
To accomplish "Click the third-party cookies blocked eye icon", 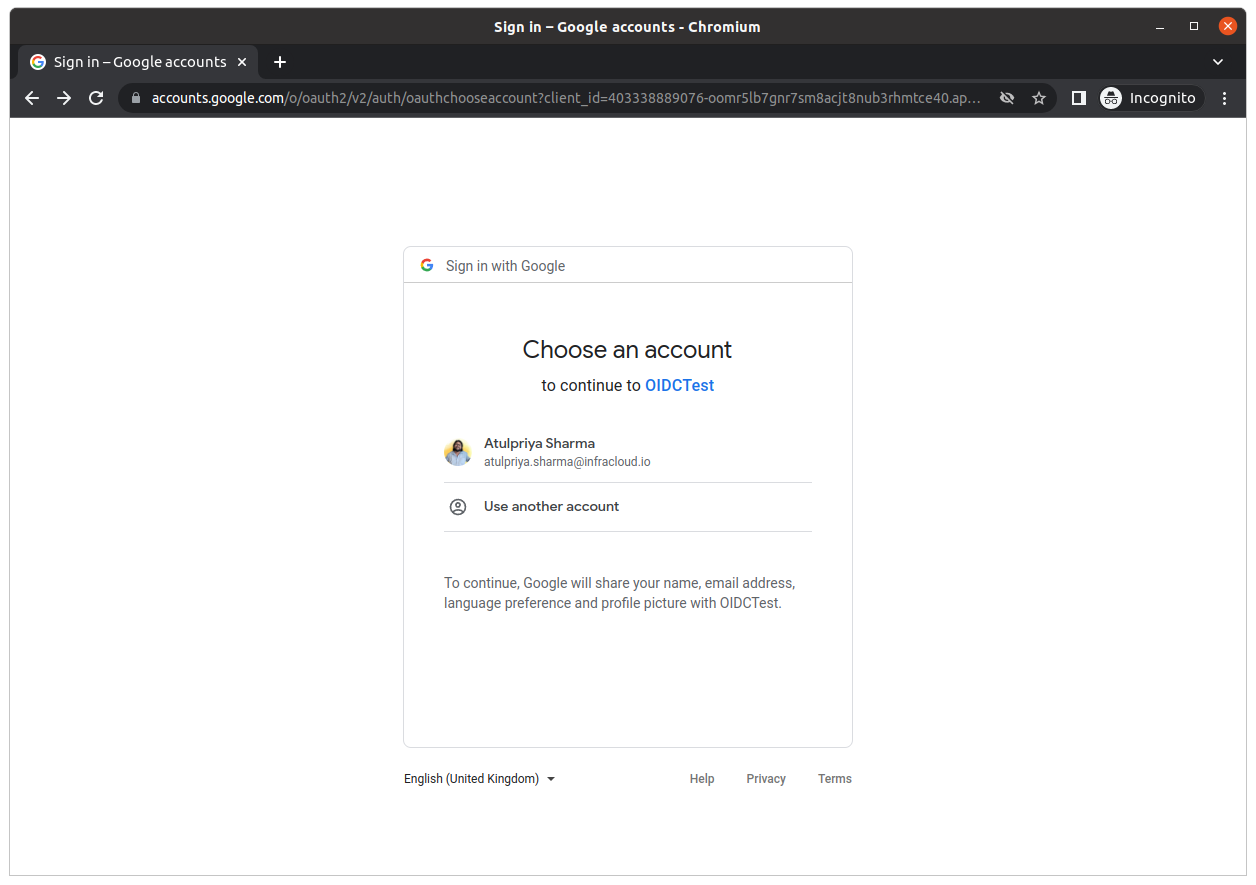I will 1007,98.
